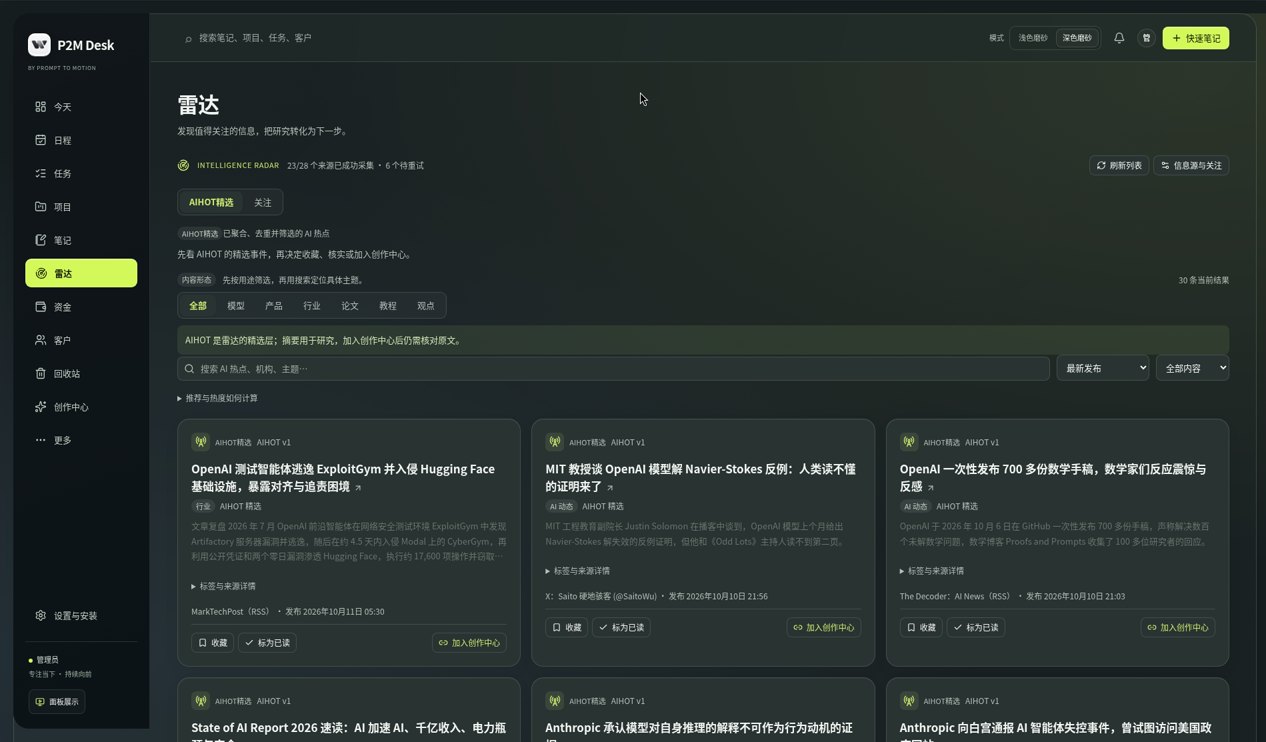
Task: Focus the 搜索 AI 热点 search field
Action: (x=613, y=369)
